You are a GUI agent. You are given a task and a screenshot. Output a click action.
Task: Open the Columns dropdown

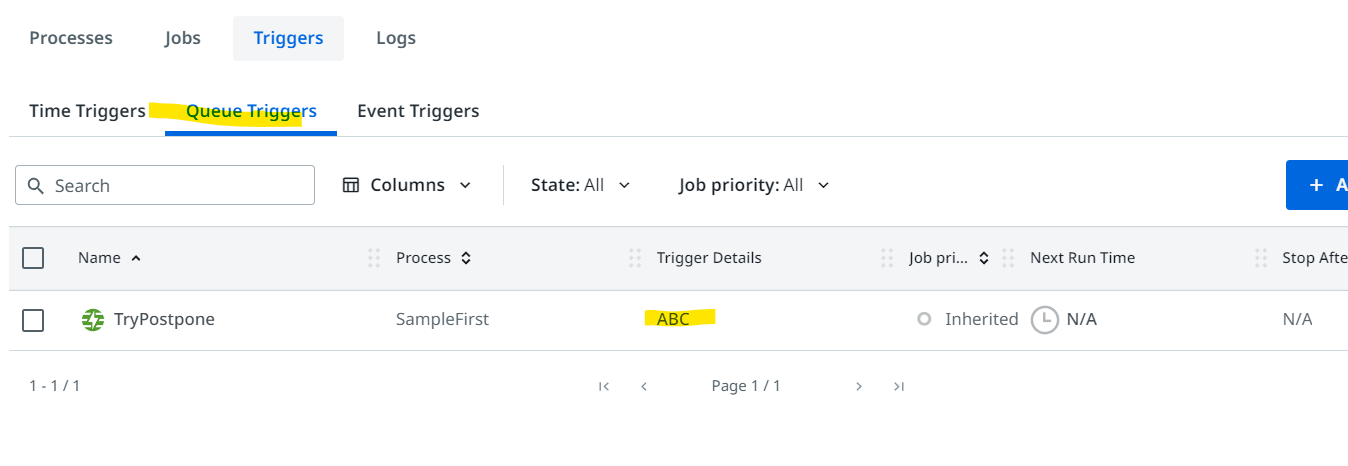click(x=407, y=185)
